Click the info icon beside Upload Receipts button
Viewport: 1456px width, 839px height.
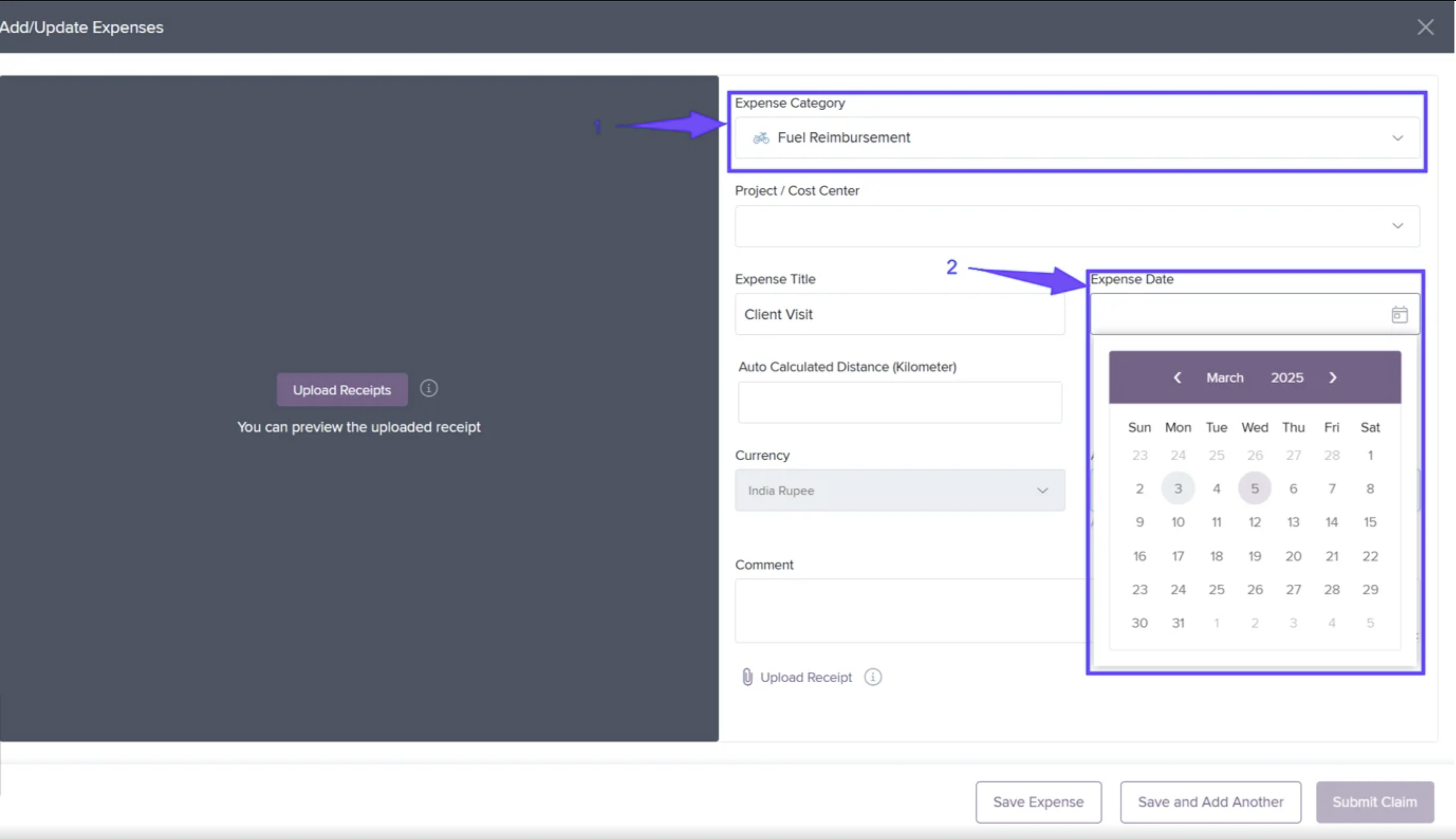click(428, 388)
